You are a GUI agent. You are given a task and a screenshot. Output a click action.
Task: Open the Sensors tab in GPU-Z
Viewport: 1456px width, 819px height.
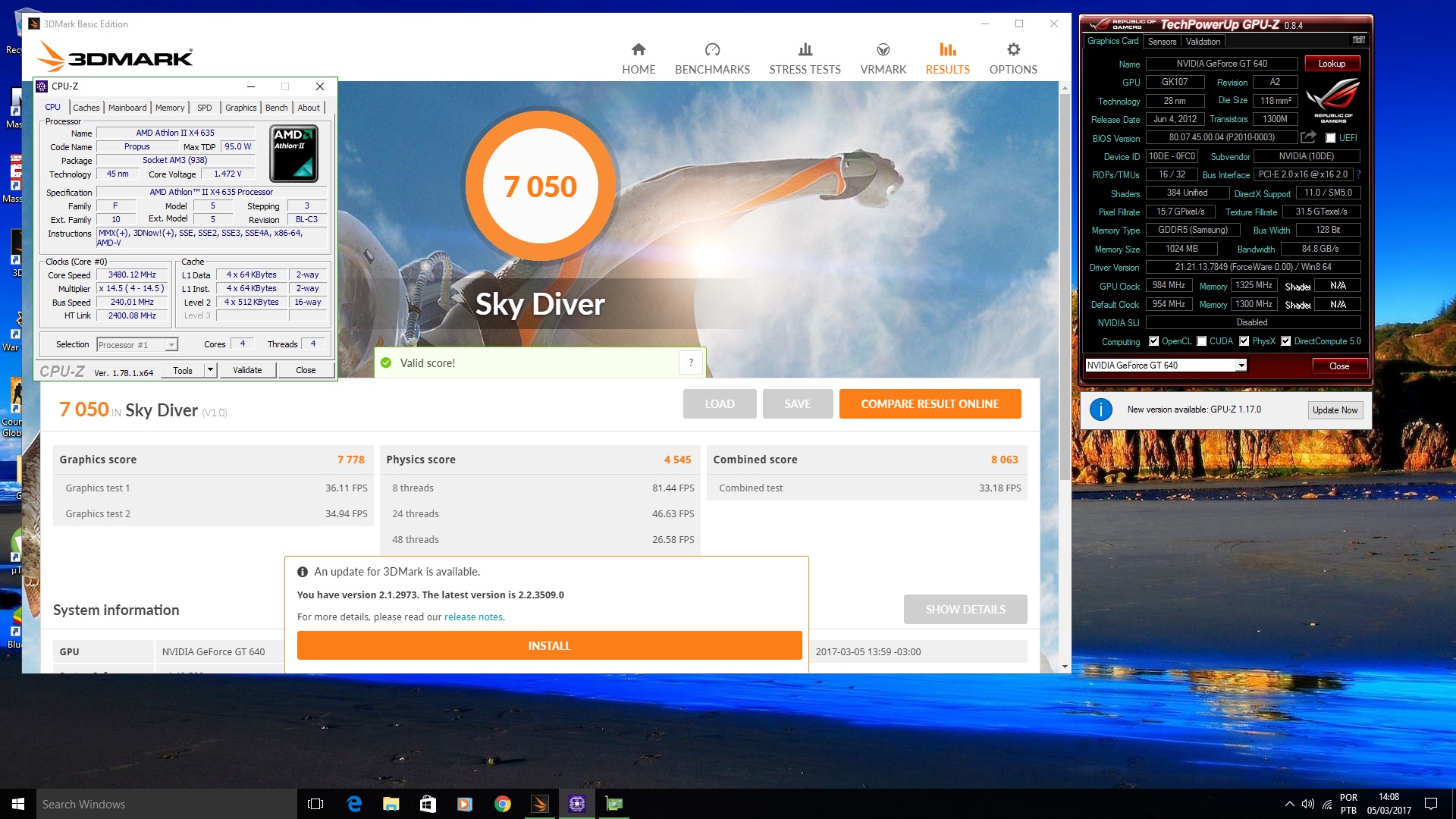point(1162,42)
